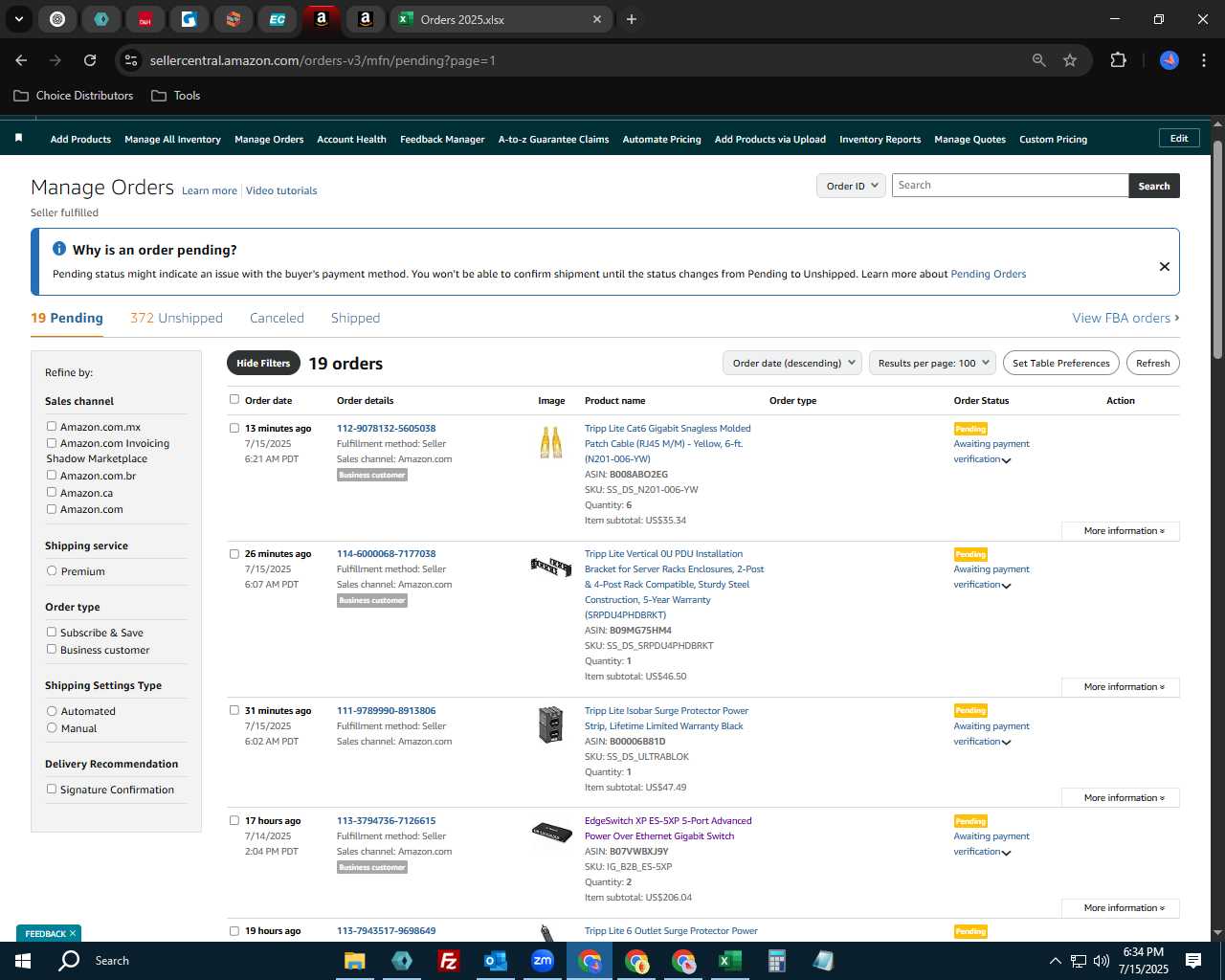Open Chrome three-dot menu
The image size is (1225, 980).
(x=1202, y=60)
